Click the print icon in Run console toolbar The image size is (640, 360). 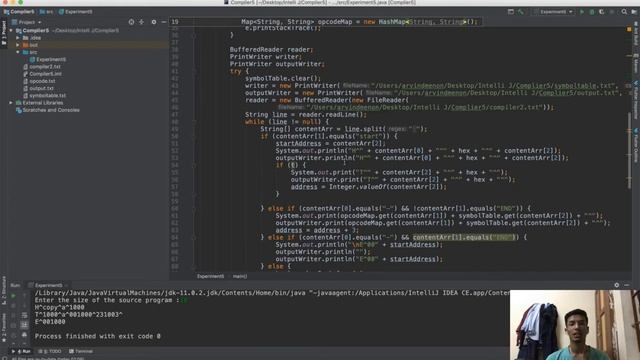24,335
